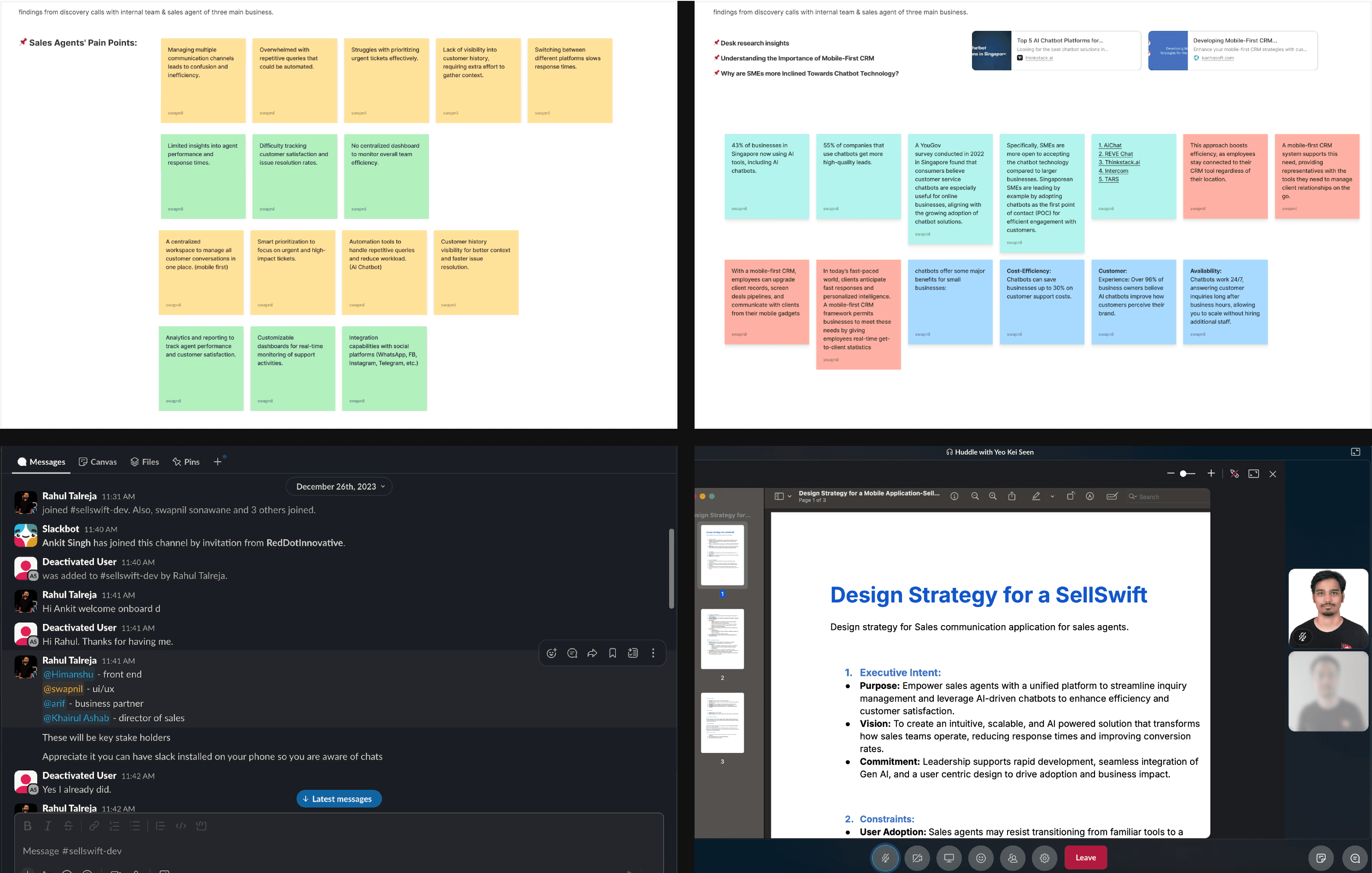Switch to the Canvas tab
The image size is (1372, 873).
[97, 461]
